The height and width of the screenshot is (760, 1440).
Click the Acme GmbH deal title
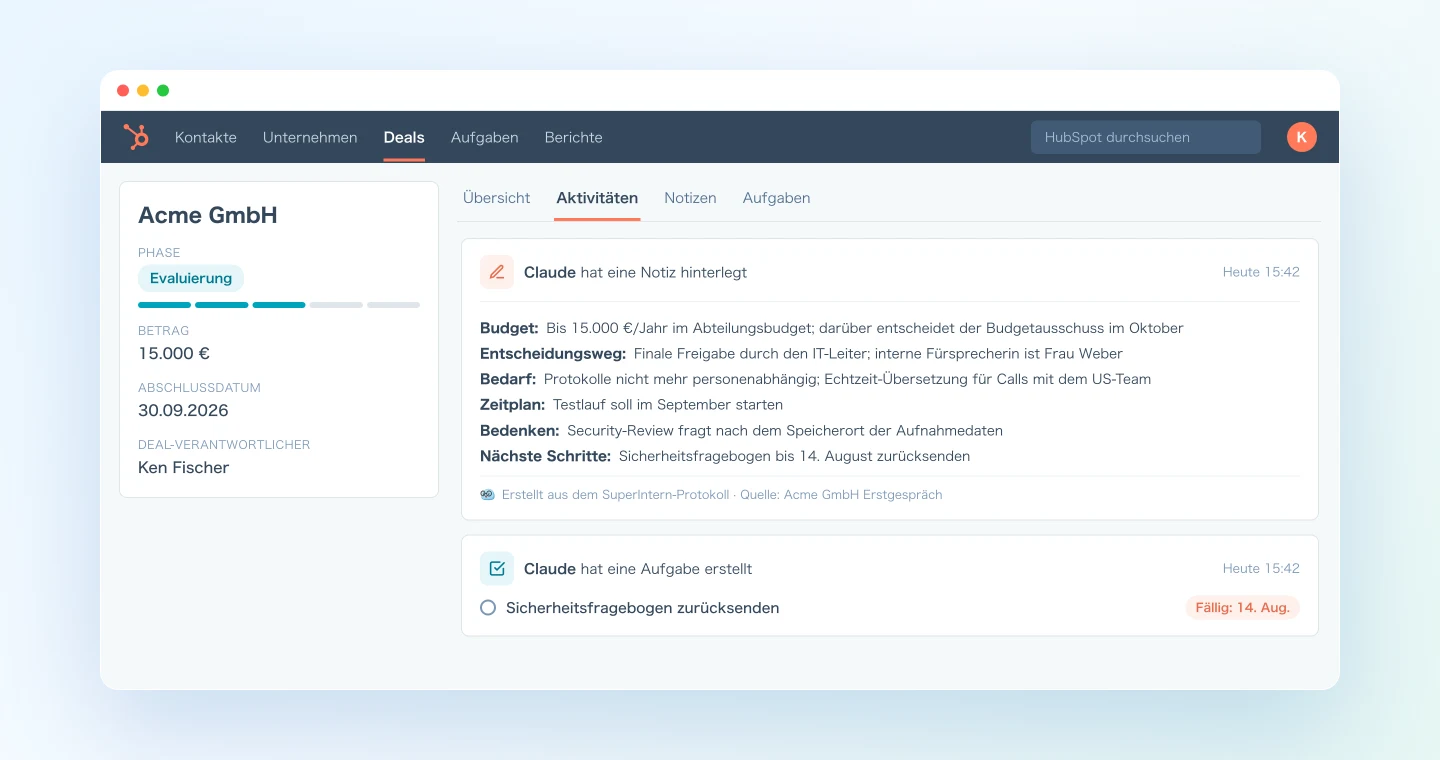point(208,215)
